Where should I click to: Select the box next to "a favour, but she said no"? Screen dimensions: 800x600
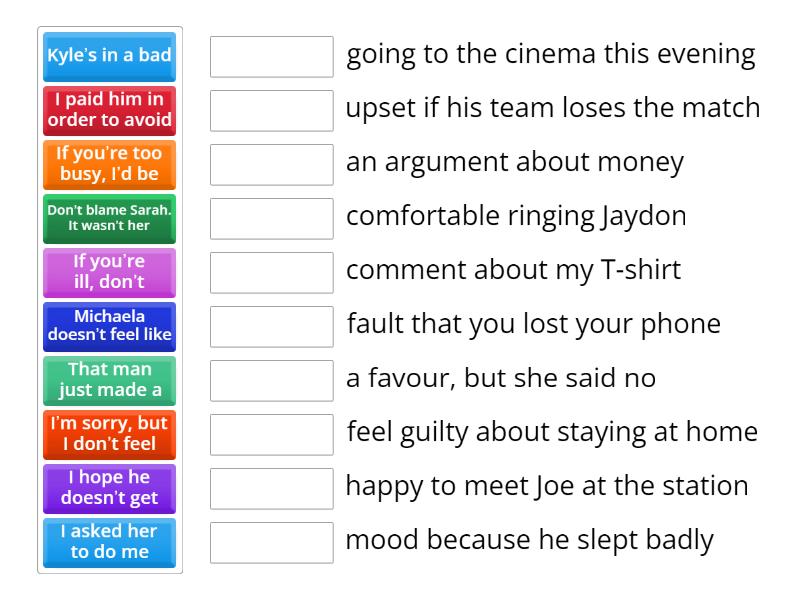[272, 380]
